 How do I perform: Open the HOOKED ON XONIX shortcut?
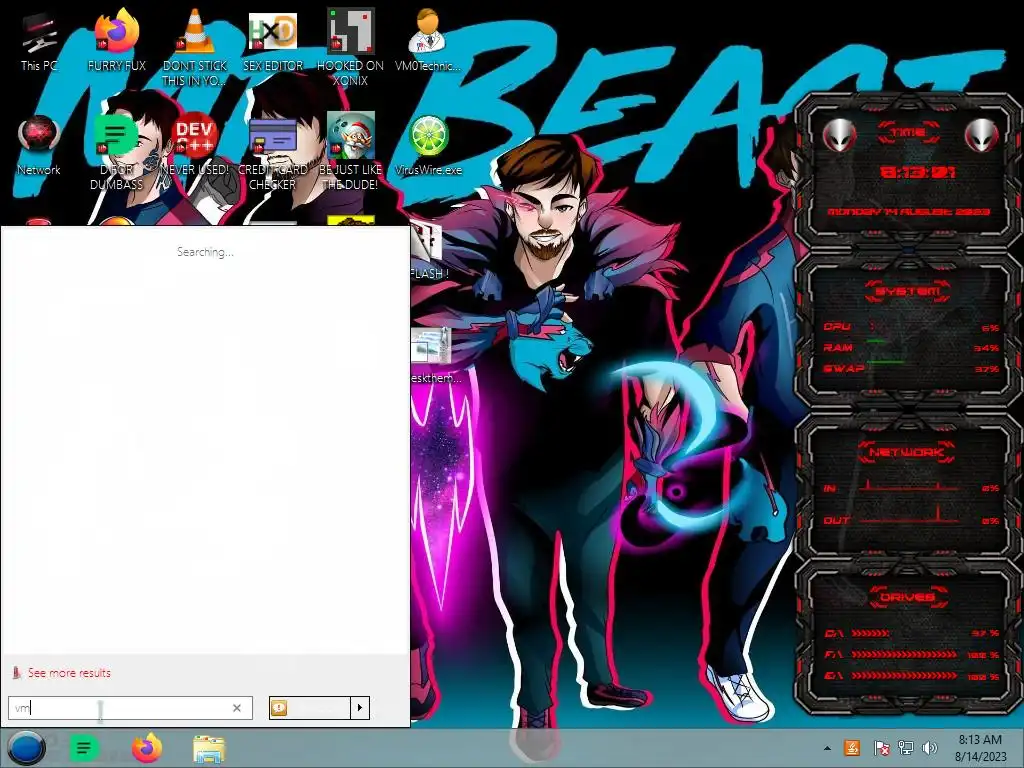click(x=350, y=47)
